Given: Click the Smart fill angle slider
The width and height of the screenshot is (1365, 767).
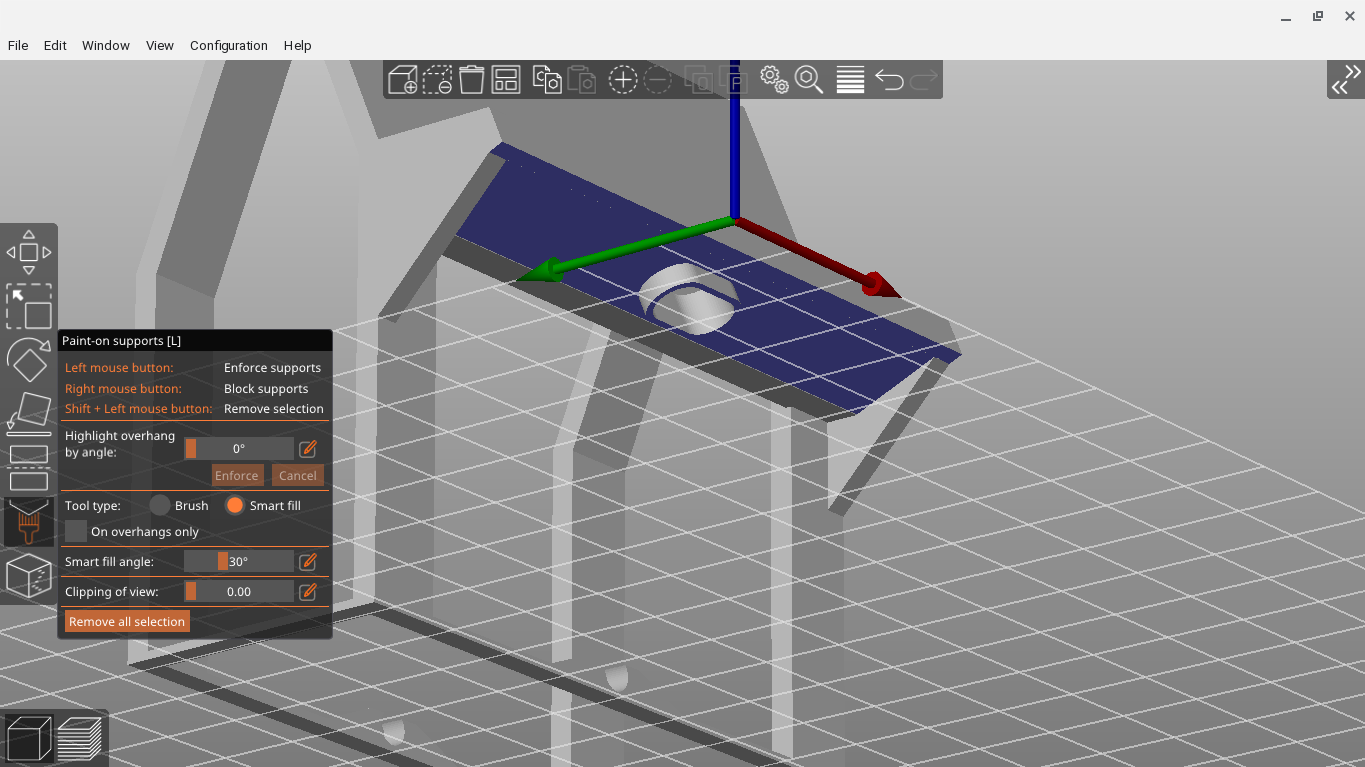Looking at the screenshot, I should 239,562.
